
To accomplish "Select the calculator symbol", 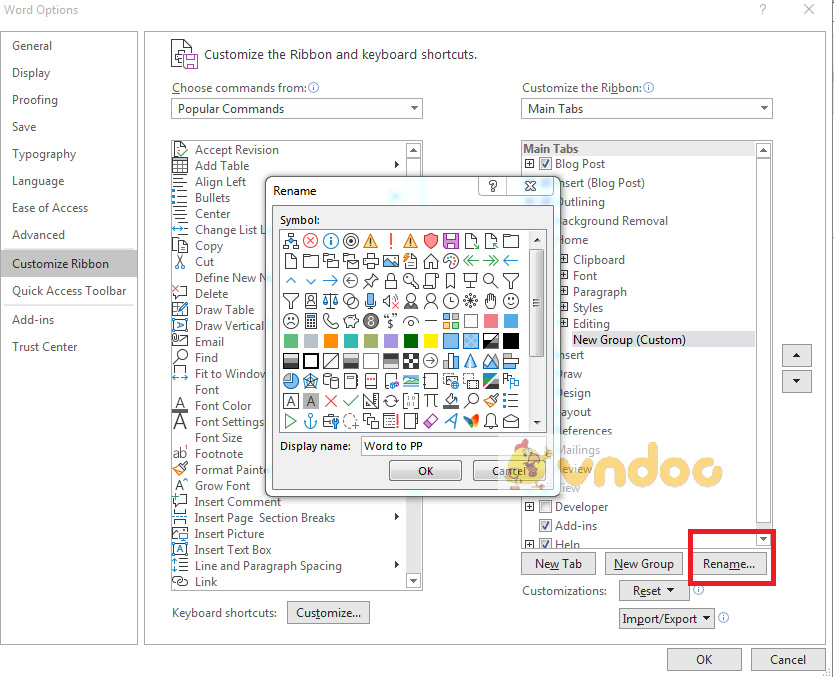I will (309, 320).
